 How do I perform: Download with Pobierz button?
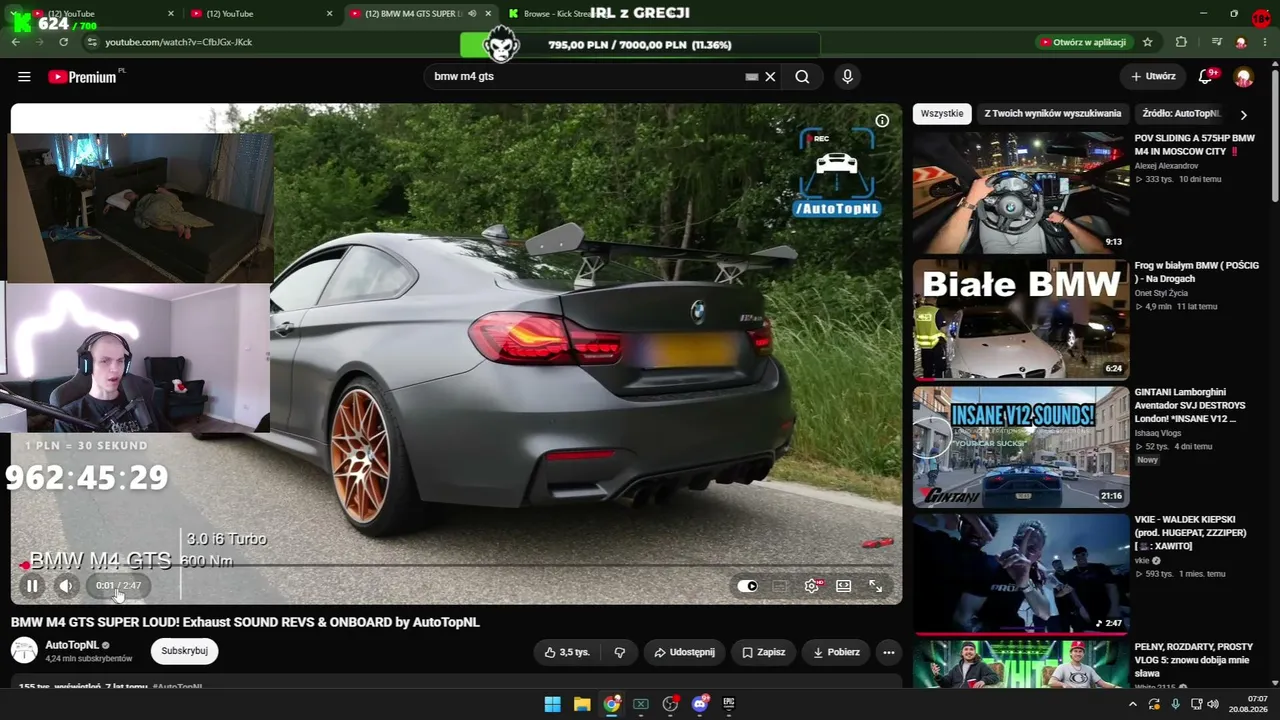tap(836, 652)
